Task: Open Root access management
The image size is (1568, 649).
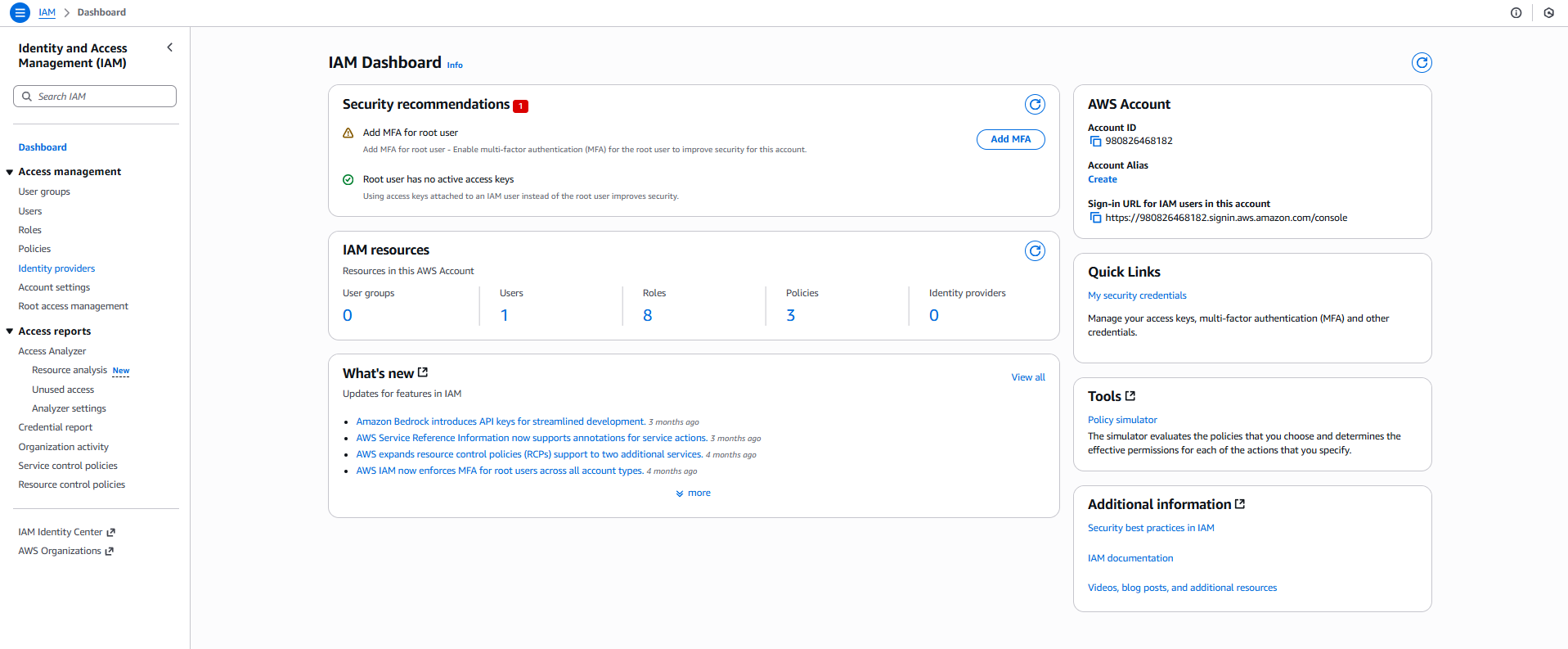Action: 74,306
